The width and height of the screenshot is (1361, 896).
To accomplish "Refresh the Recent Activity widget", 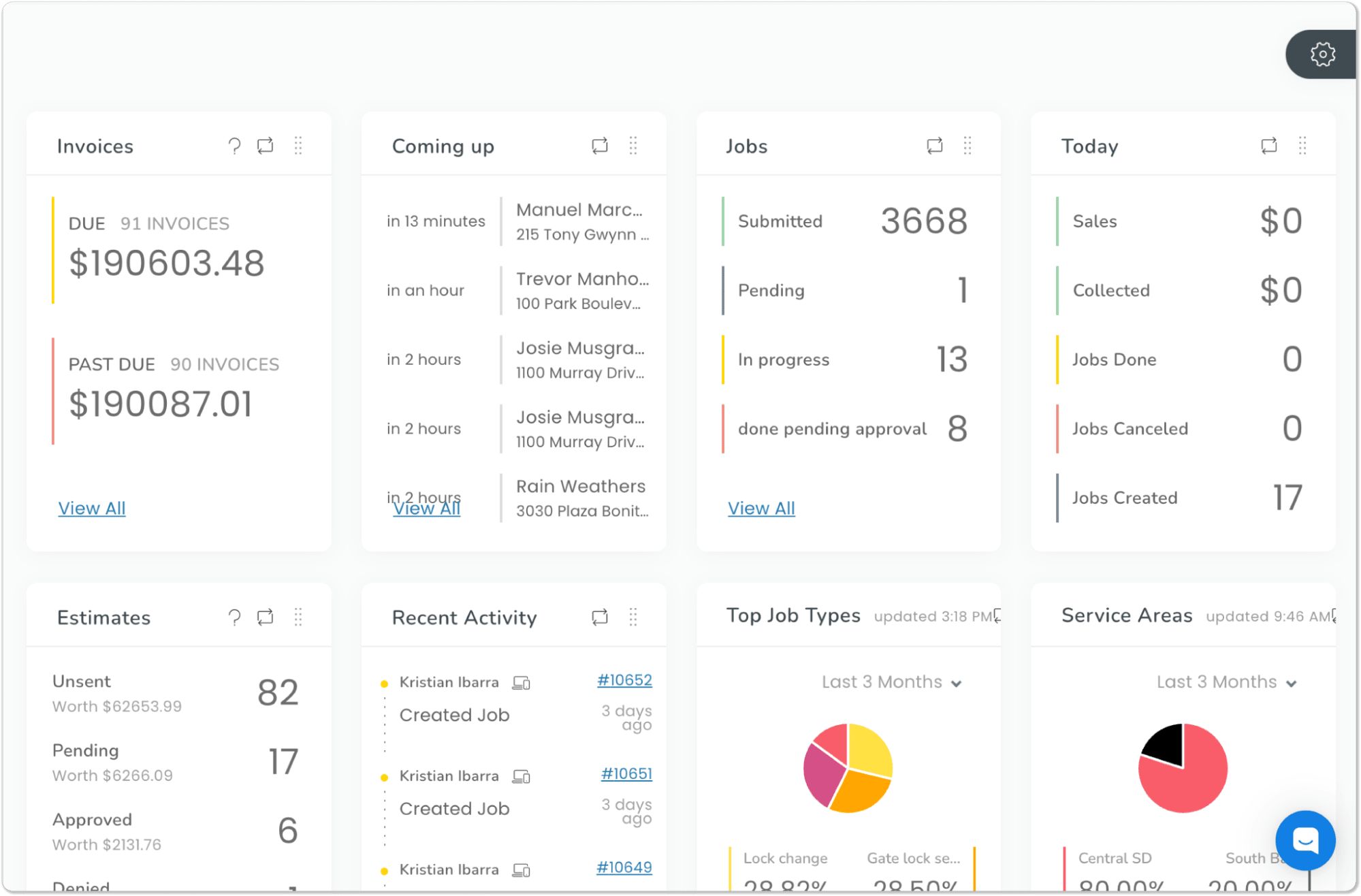I will tap(600, 618).
